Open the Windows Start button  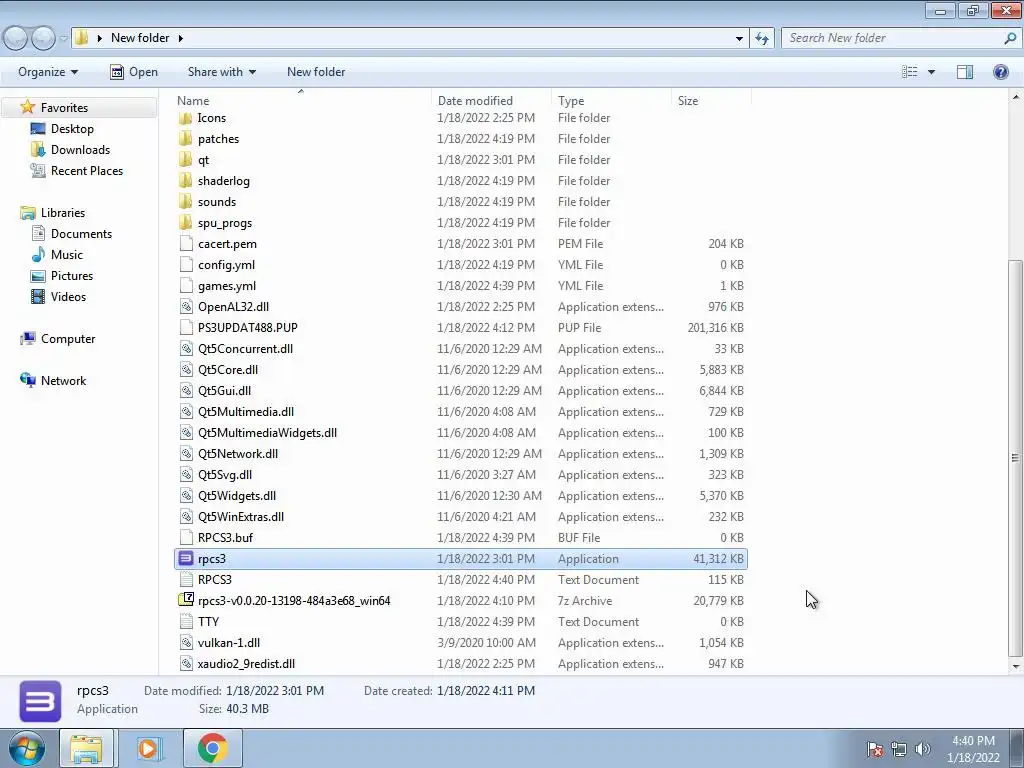[26, 748]
